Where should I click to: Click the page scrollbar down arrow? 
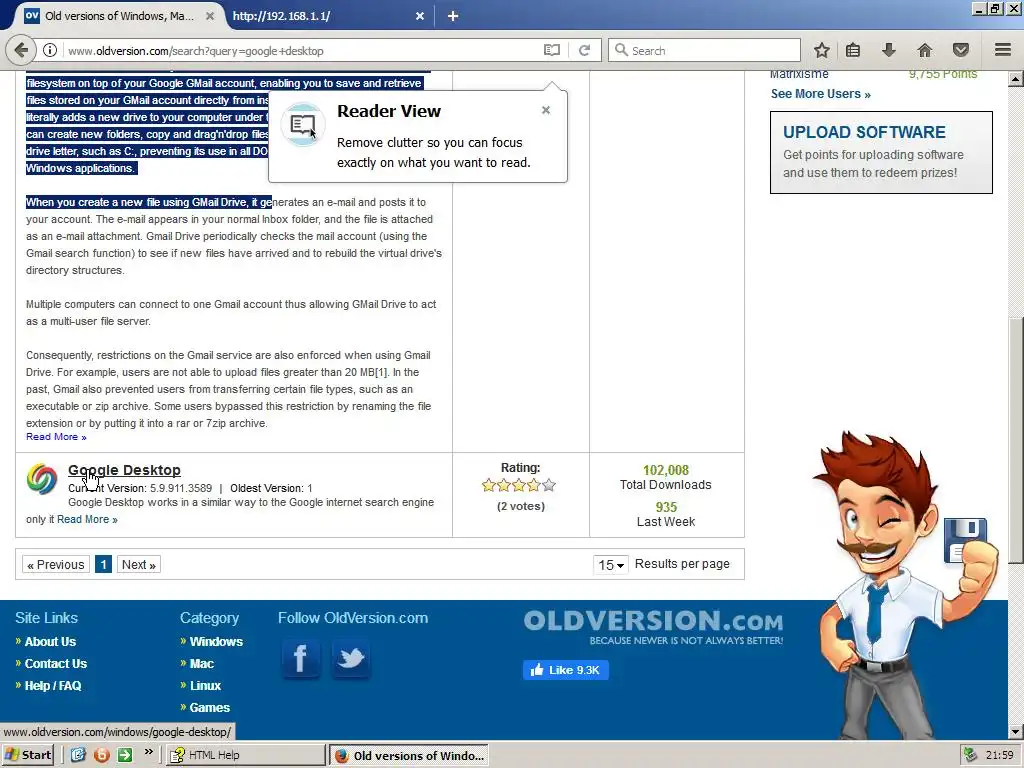(x=1016, y=732)
